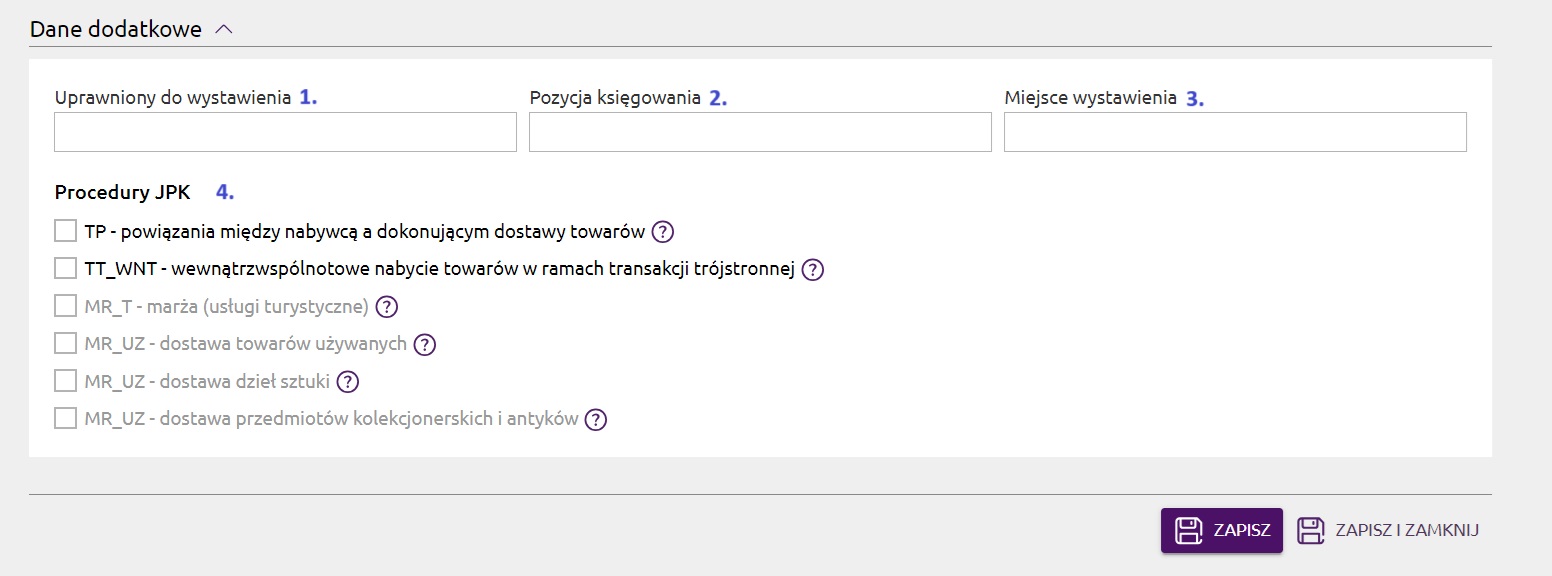1552x576 pixels.
Task: Check MR_UZ dostawa dzieł sztuki box
Action: click(65, 380)
